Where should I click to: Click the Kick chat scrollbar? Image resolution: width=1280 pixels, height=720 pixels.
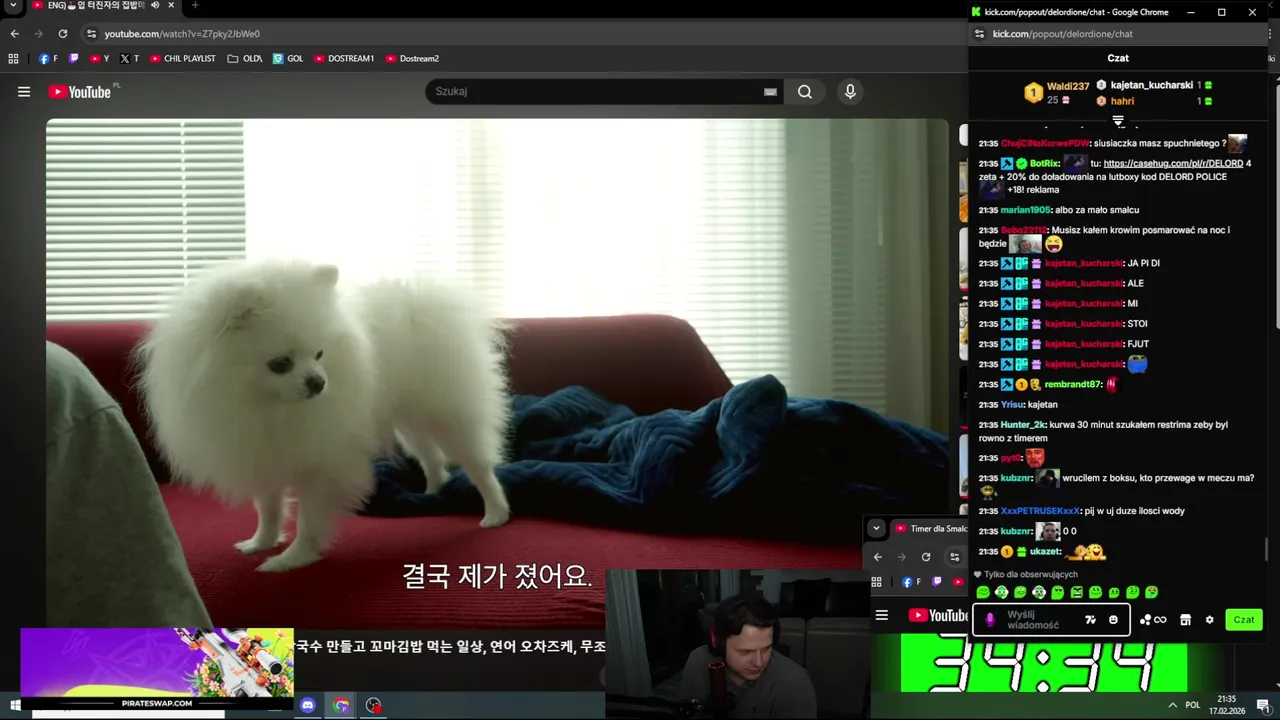[1266, 549]
